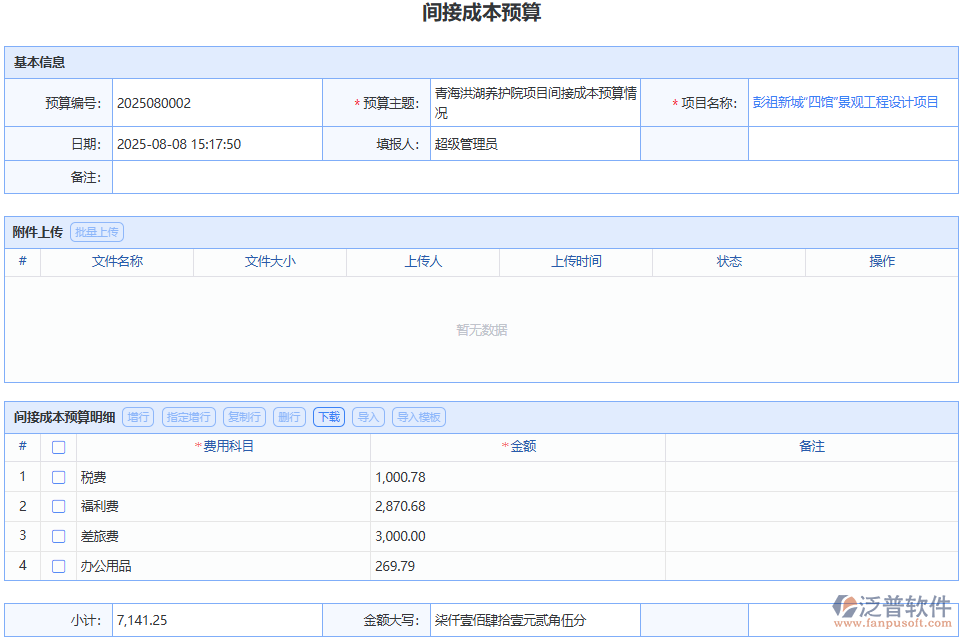Select the 预算主题 subject text field

[x=535, y=101]
